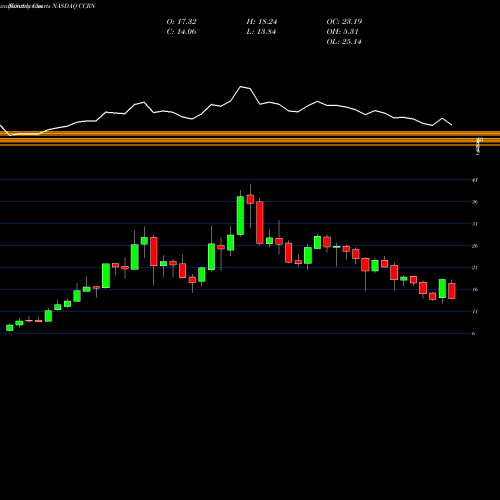Click the 31 price axis label
500x500 pixels.
click(475, 224)
